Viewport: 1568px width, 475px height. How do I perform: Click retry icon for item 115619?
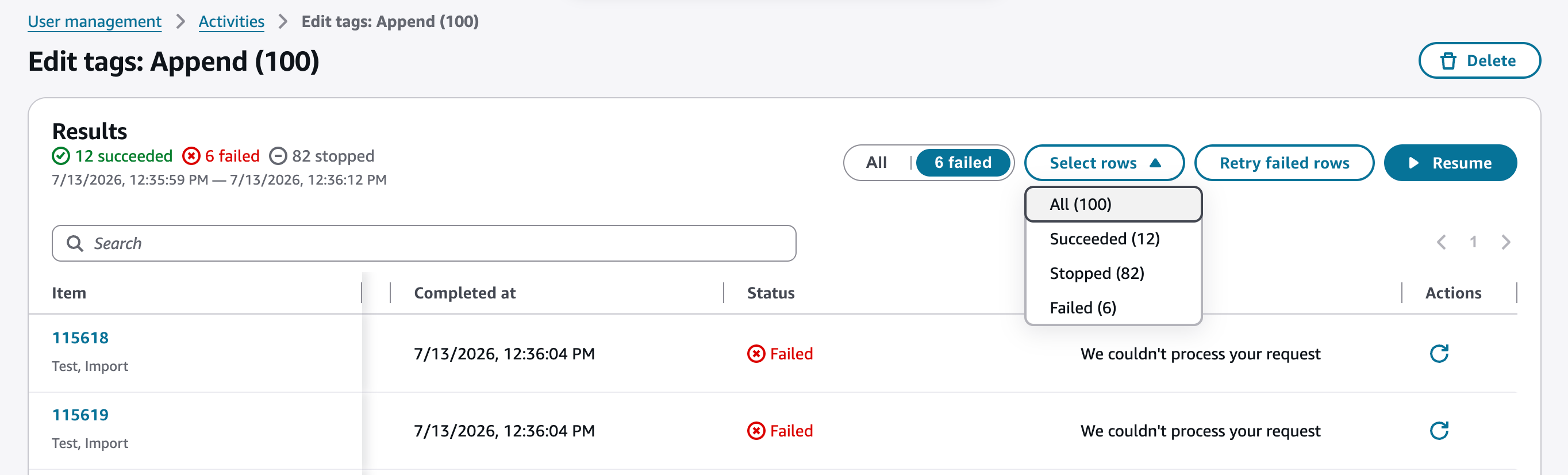1439,431
